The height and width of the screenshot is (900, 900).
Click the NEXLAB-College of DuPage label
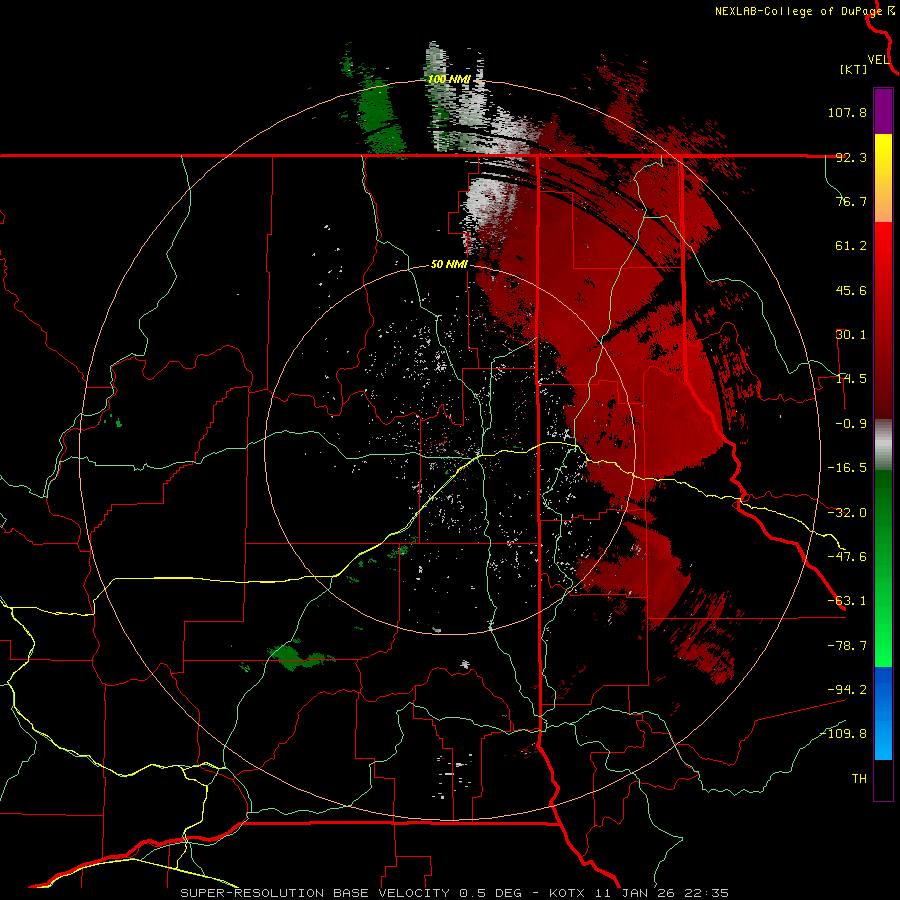coord(798,11)
